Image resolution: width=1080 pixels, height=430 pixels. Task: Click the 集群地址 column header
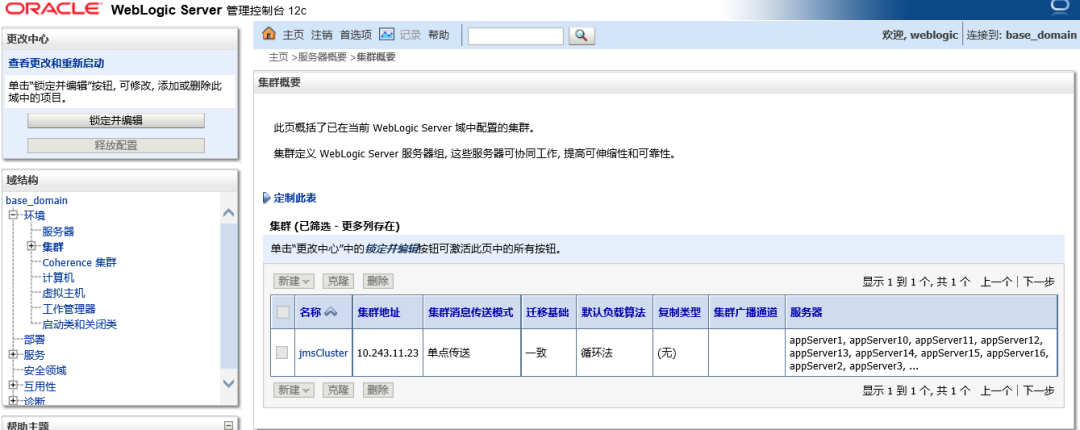click(379, 312)
